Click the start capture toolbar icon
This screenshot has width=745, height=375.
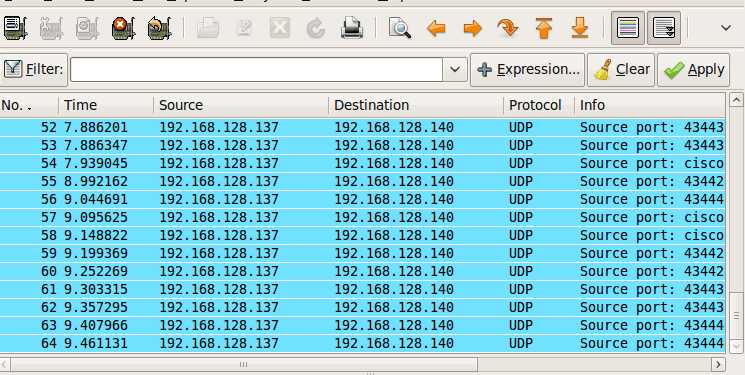87,28
